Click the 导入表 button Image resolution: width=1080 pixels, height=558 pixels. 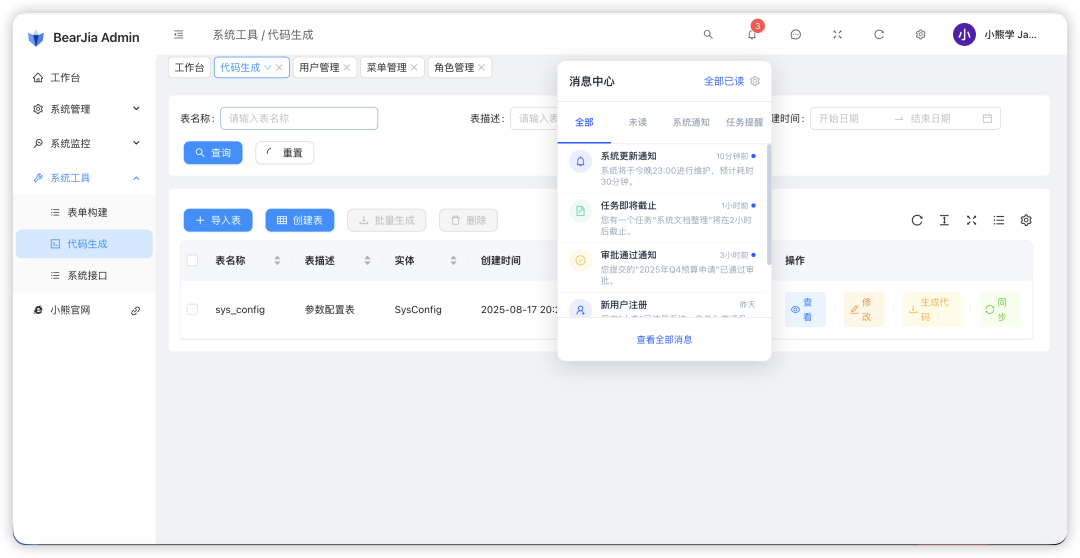[x=218, y=220]
